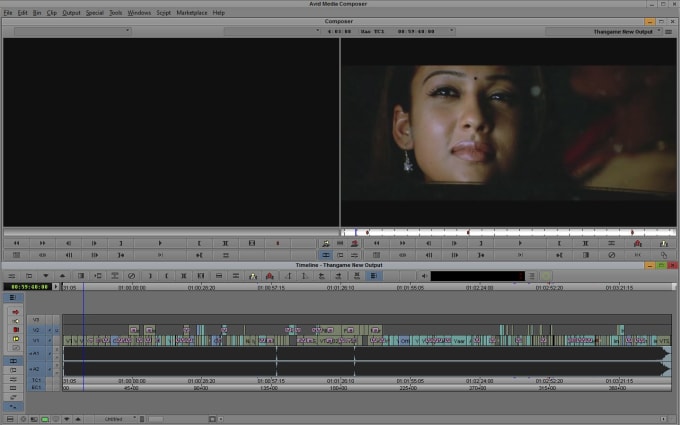Toggle the yellow arrow Extract/Splice-In segment mode
This screenshot has height=425, width=680.
pos(16,321)
